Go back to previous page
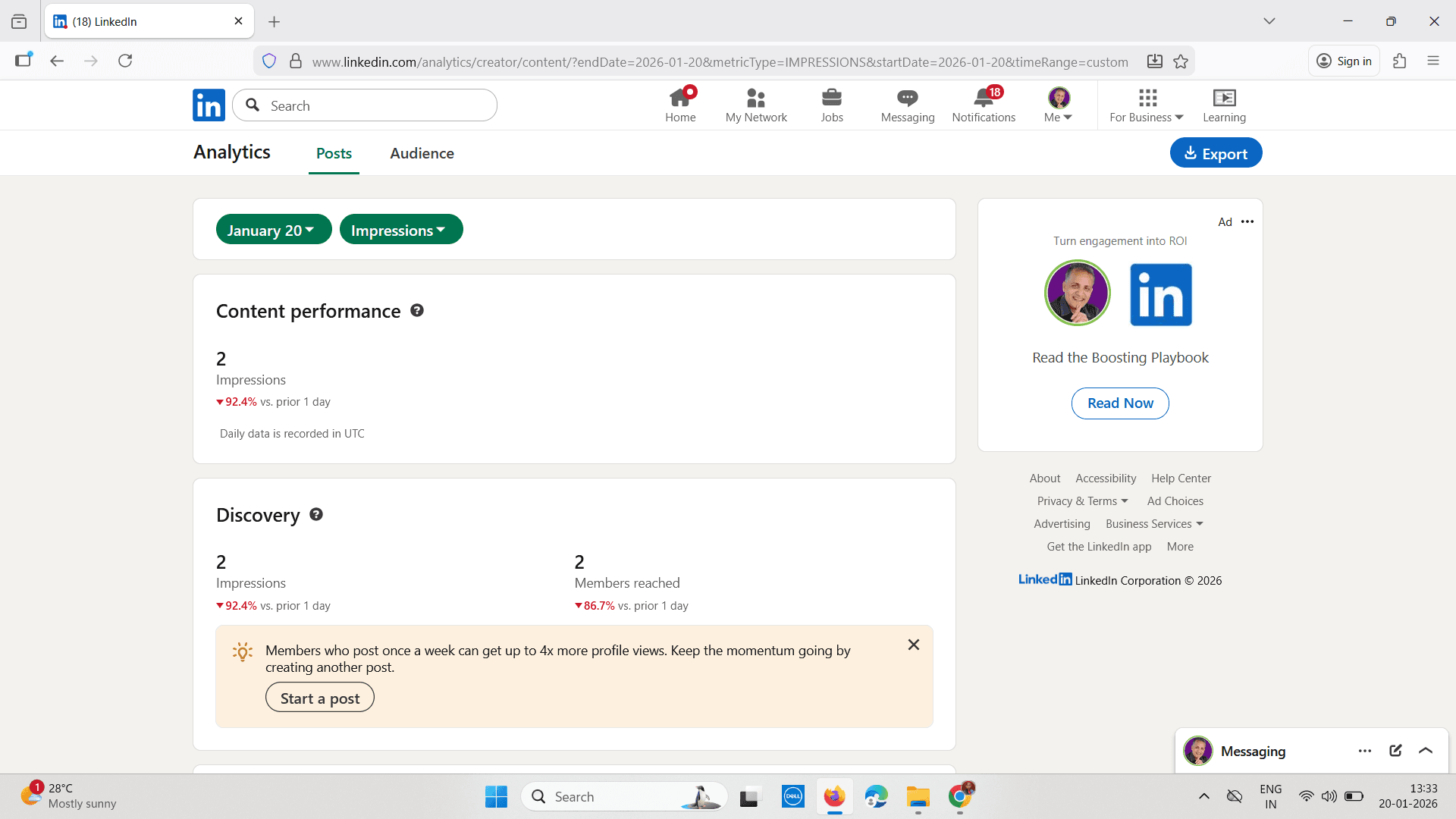Viewport: 1456px width, 819px height. click(57, 61)
